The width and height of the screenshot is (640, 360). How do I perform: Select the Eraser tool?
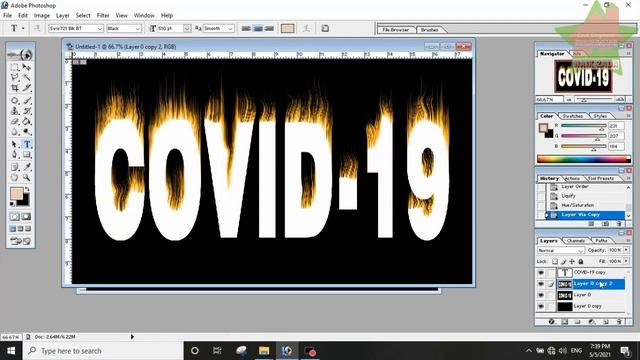pos(15,121)
